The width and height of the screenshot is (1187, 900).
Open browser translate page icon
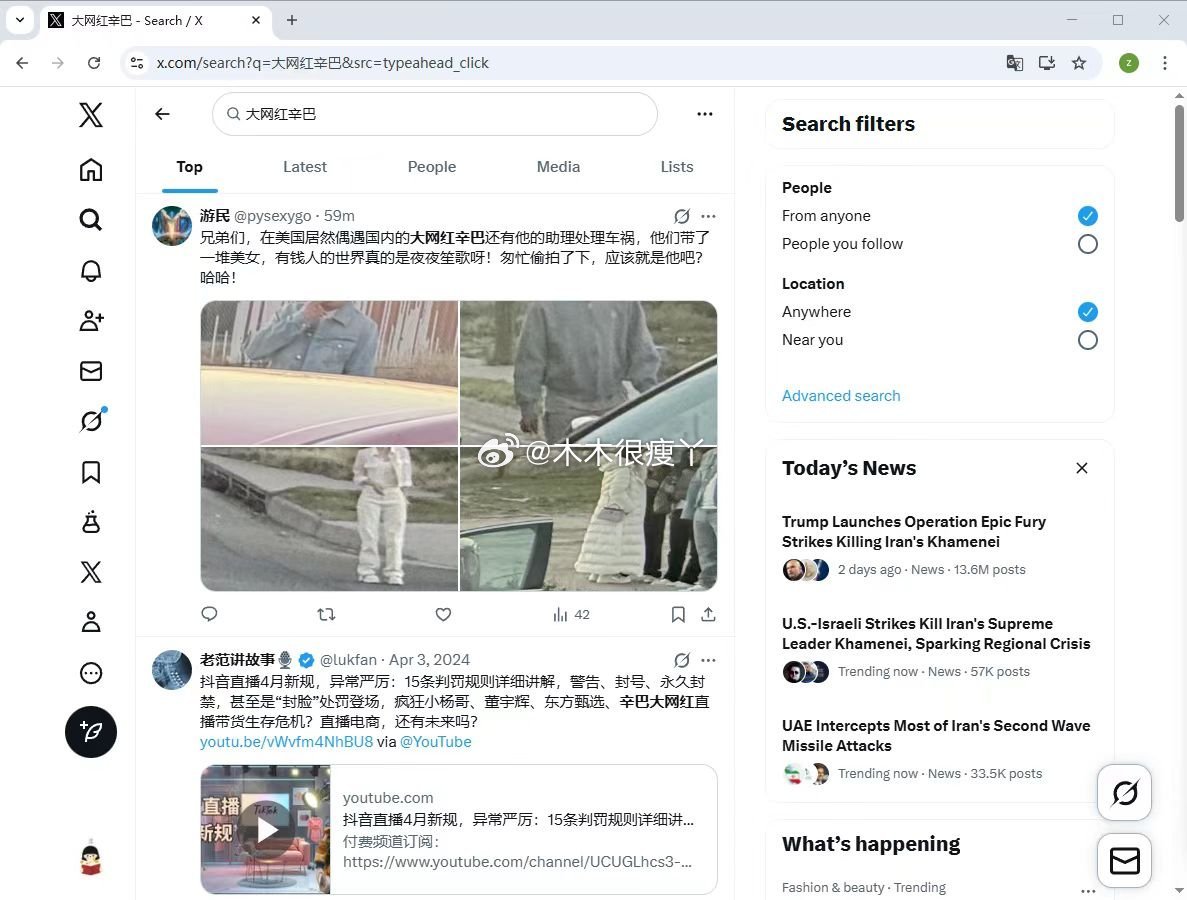(x=1014, y=63)
